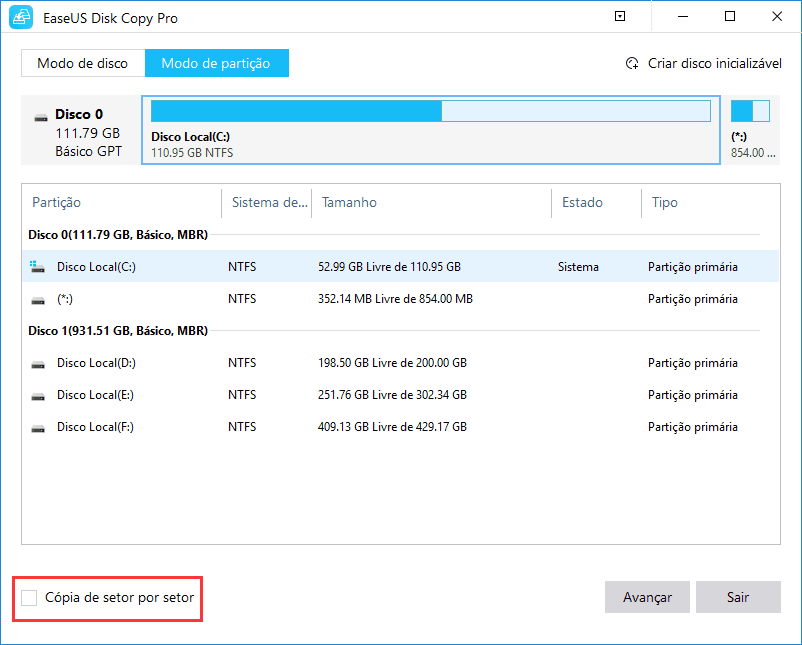Click the create bootable disk icon
Image resolution: width=802 pixels, height=645 pixels.
tap(632, 63)
